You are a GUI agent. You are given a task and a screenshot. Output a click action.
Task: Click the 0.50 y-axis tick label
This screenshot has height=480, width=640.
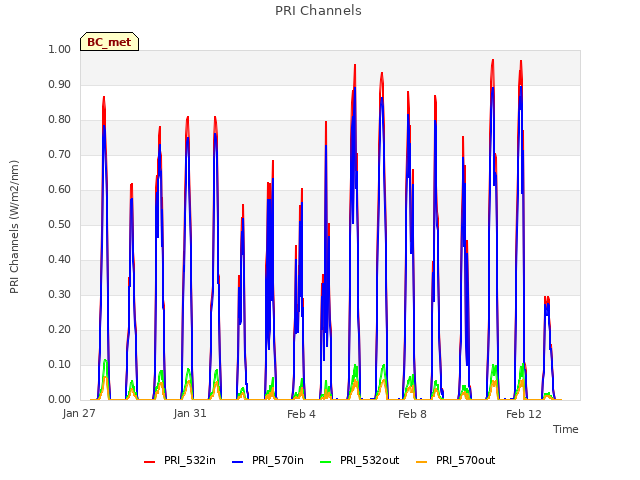click(60, 224)
